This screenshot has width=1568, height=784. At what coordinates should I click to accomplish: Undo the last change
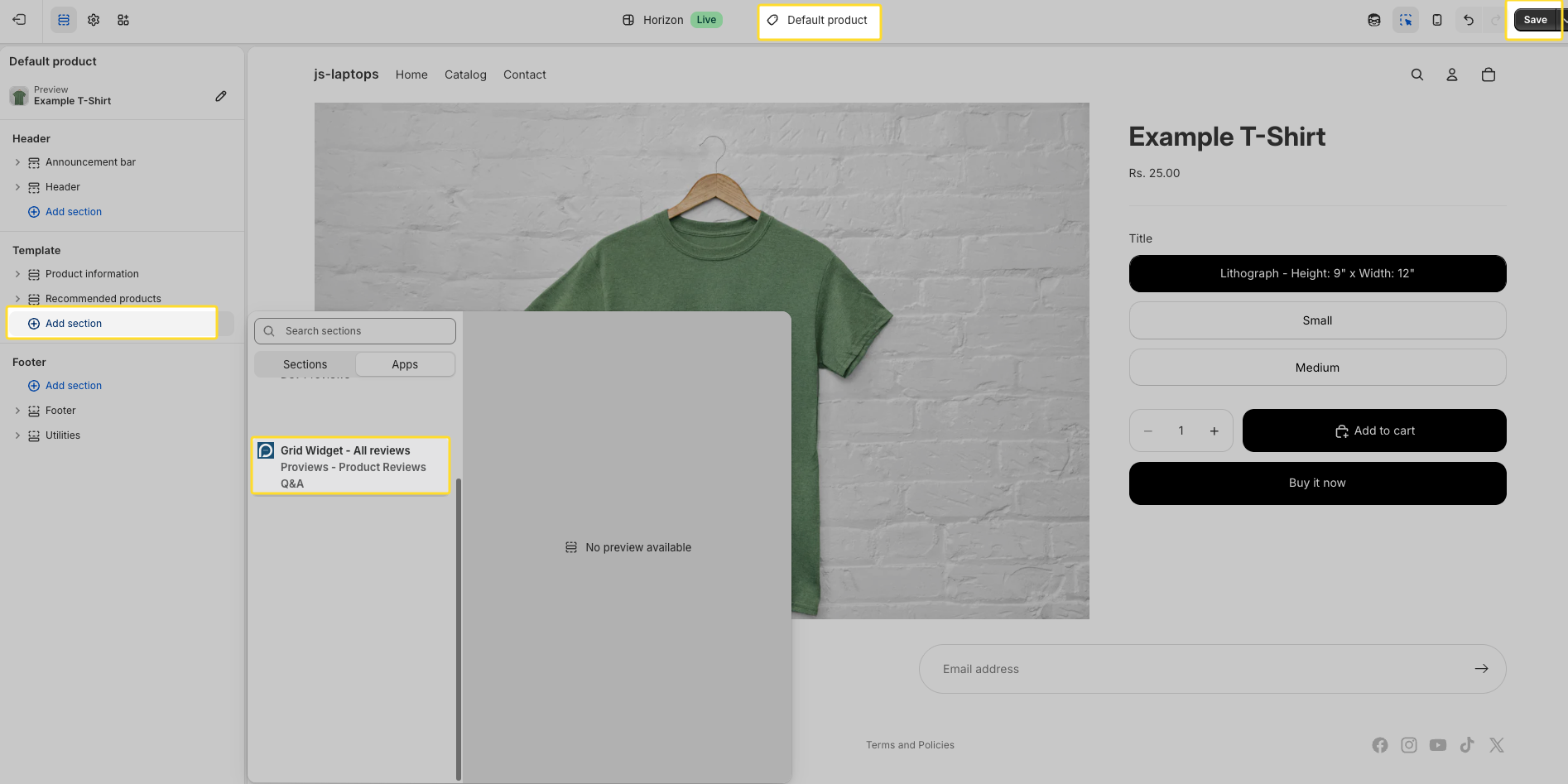(1468, 19)
